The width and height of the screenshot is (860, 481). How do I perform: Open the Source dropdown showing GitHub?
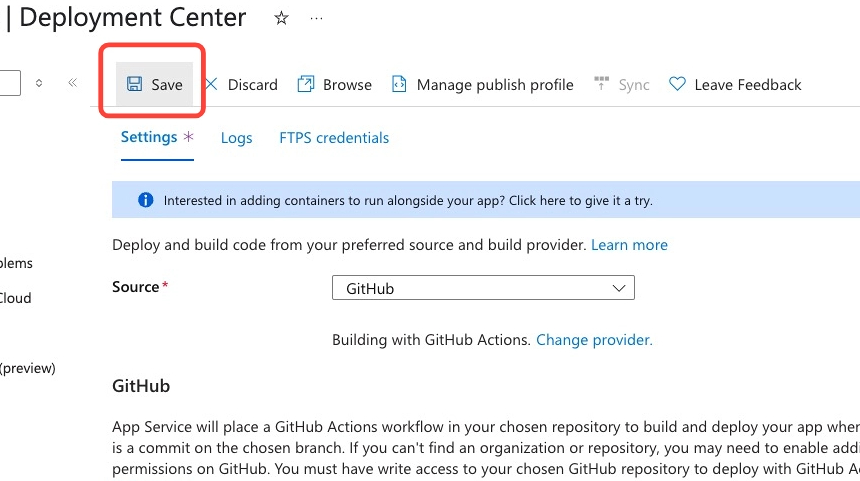pos(483,288)
